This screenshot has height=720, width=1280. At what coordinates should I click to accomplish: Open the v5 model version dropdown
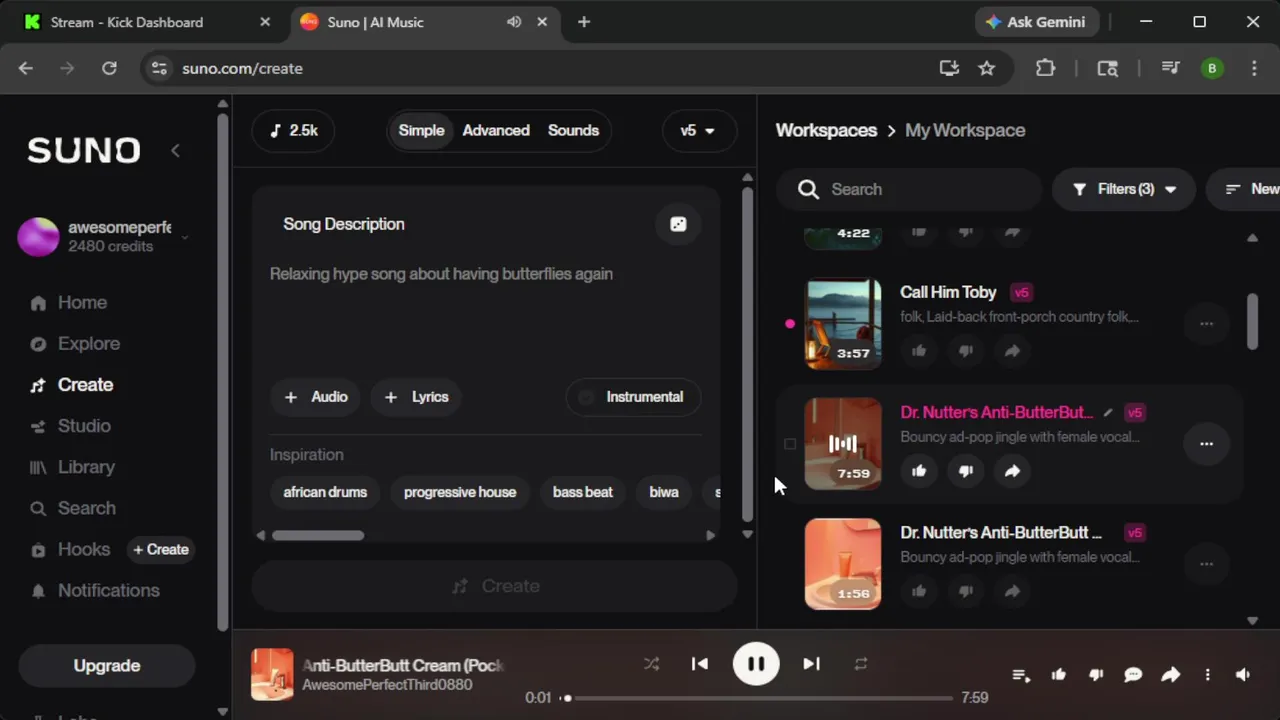[698, 131]
